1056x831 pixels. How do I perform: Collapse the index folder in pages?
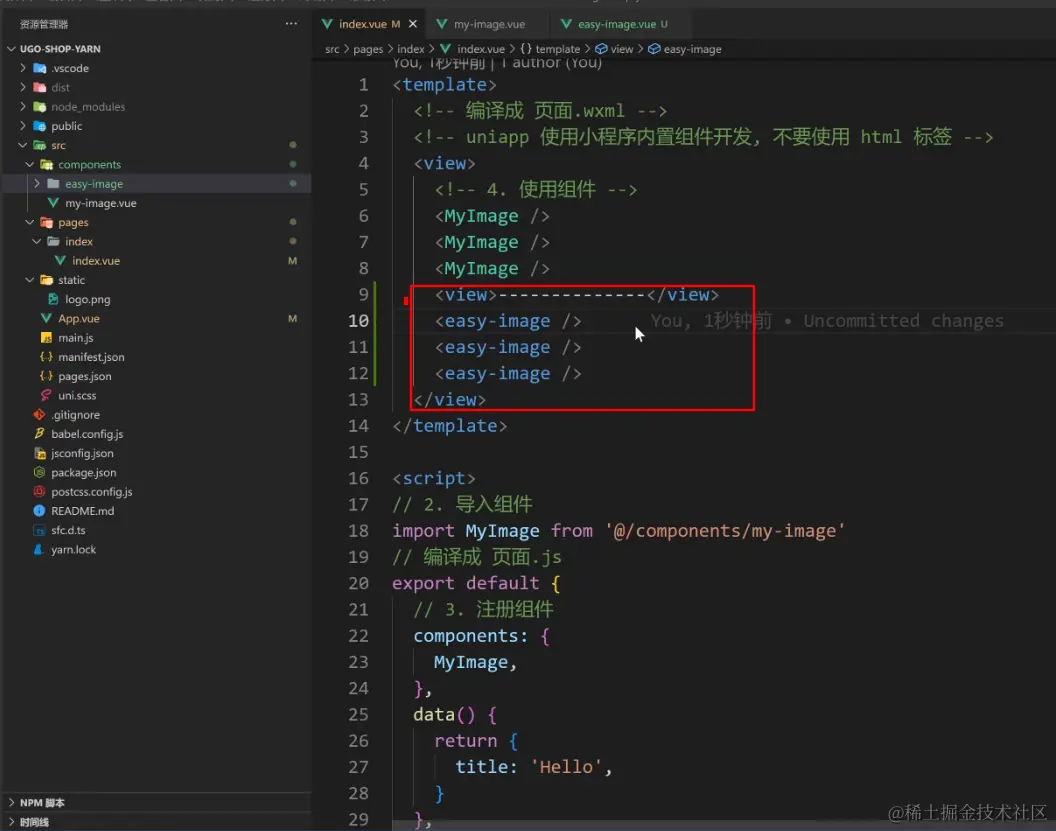(37, 241)
